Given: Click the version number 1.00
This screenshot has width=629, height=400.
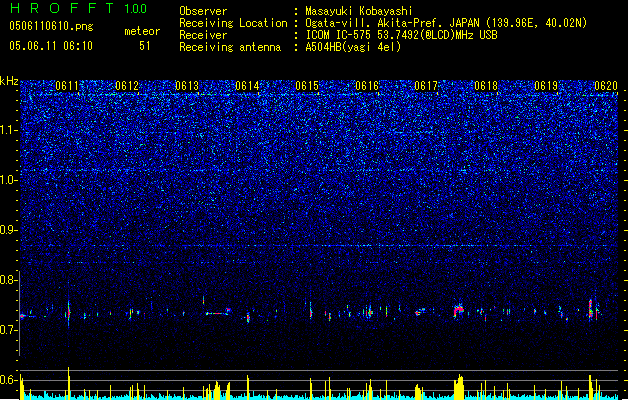Looking at the screenshot, I should click(x=136, y=9).
